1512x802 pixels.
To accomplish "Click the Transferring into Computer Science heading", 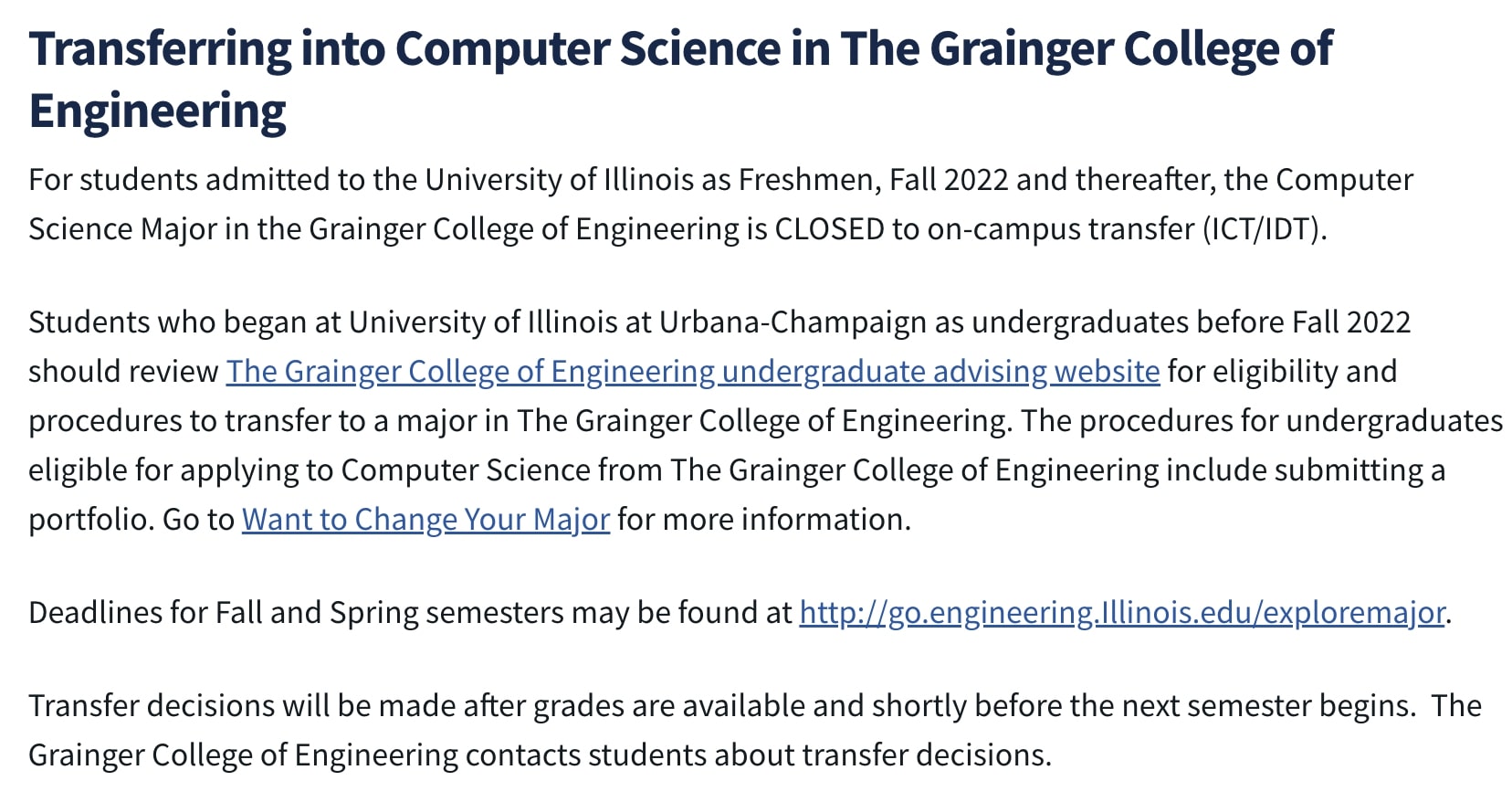I will coord(681,79).
